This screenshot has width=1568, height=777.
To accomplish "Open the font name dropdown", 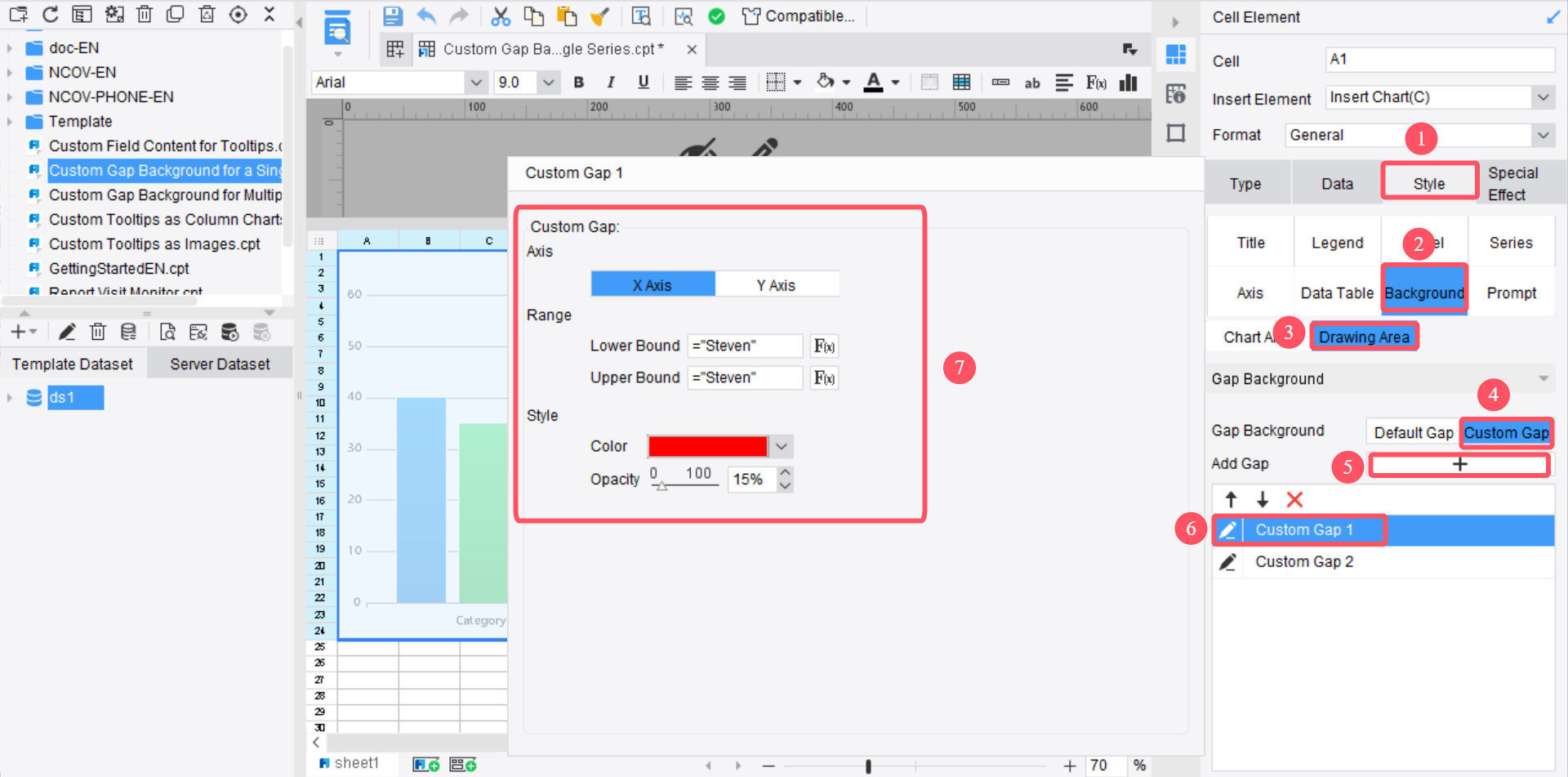I will click(x=476, y=83).
